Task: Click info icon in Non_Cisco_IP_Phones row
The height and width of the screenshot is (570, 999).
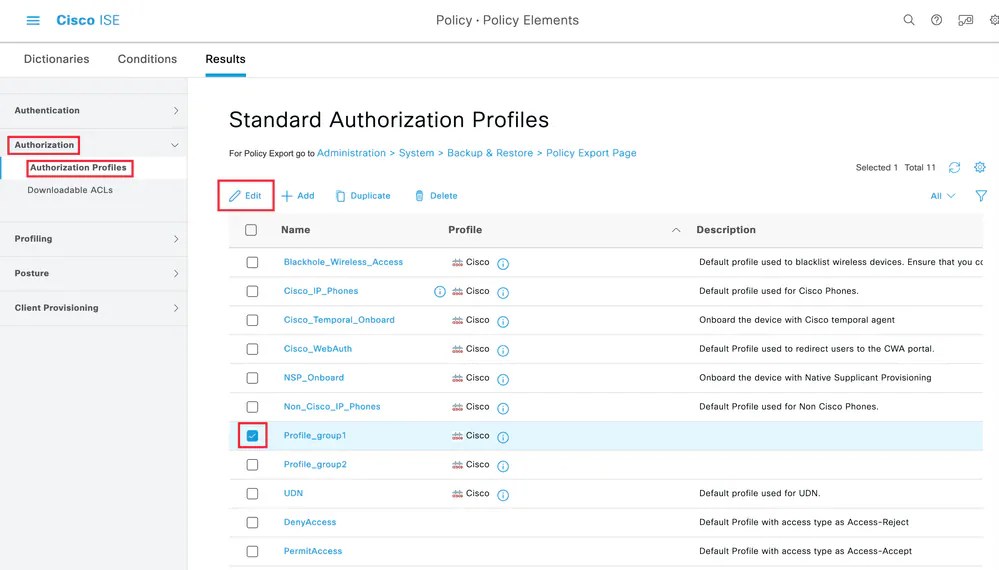Action: [x=503, y=408]
